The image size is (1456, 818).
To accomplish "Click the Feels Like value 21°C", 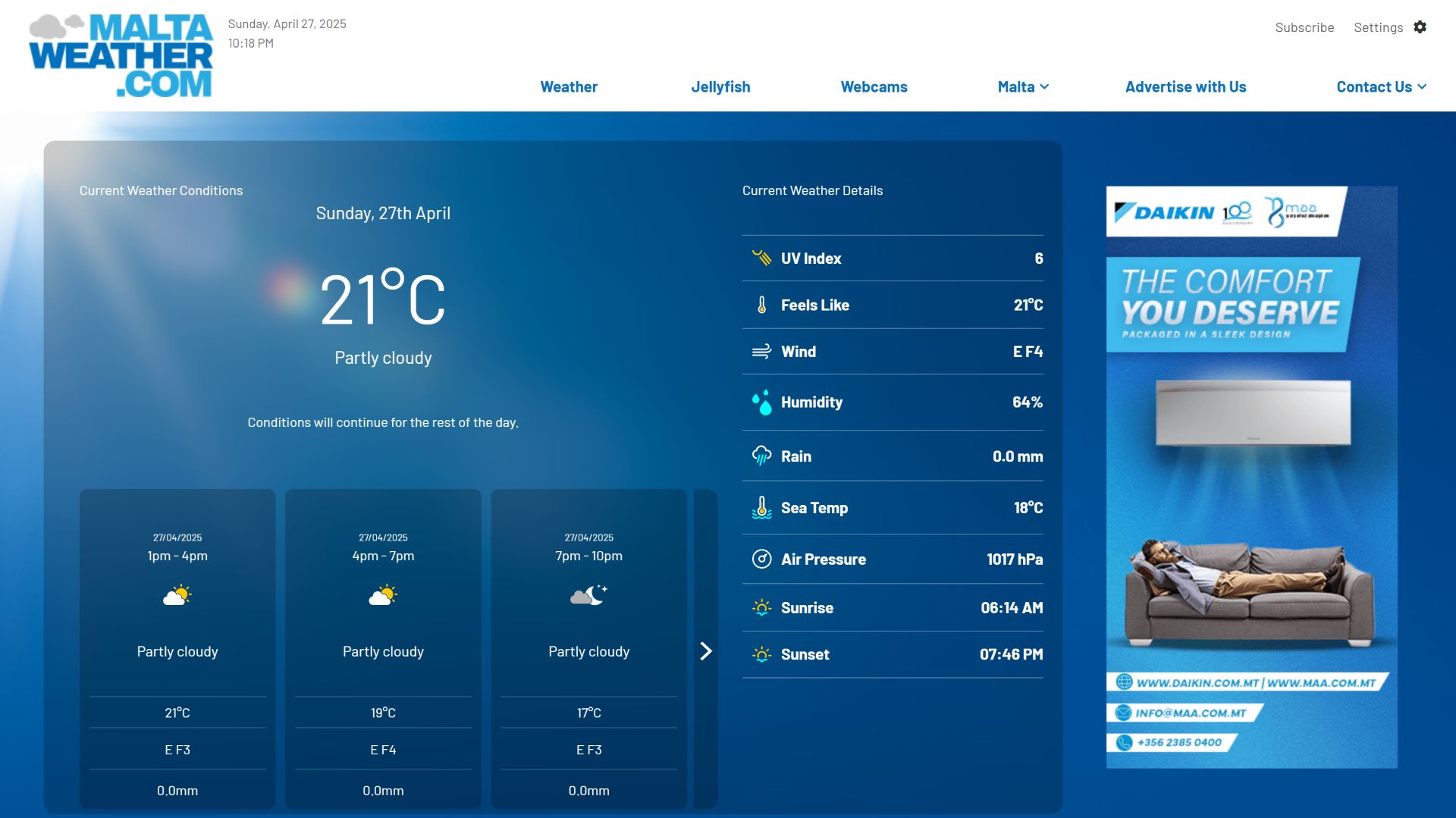I will point(1028,305).
